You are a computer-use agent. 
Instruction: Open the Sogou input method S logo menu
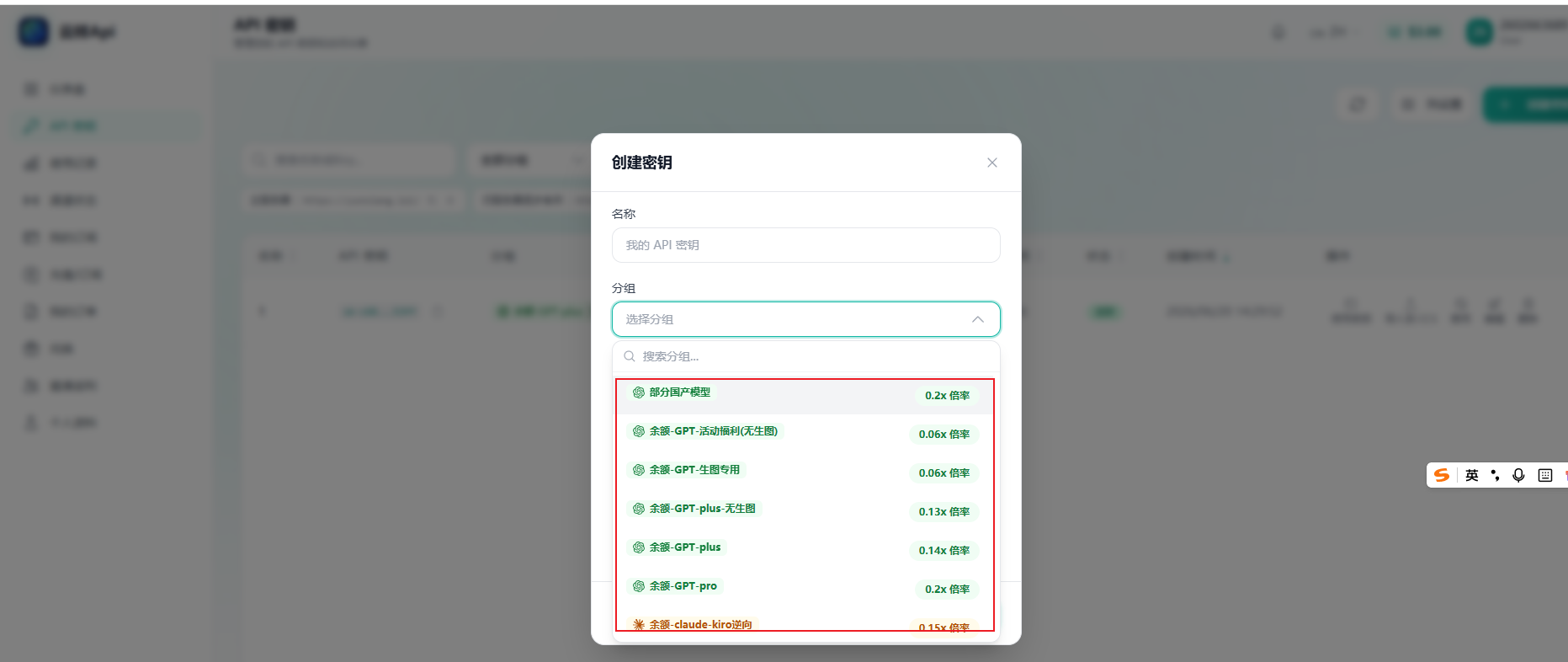[x=1442, y=475]
